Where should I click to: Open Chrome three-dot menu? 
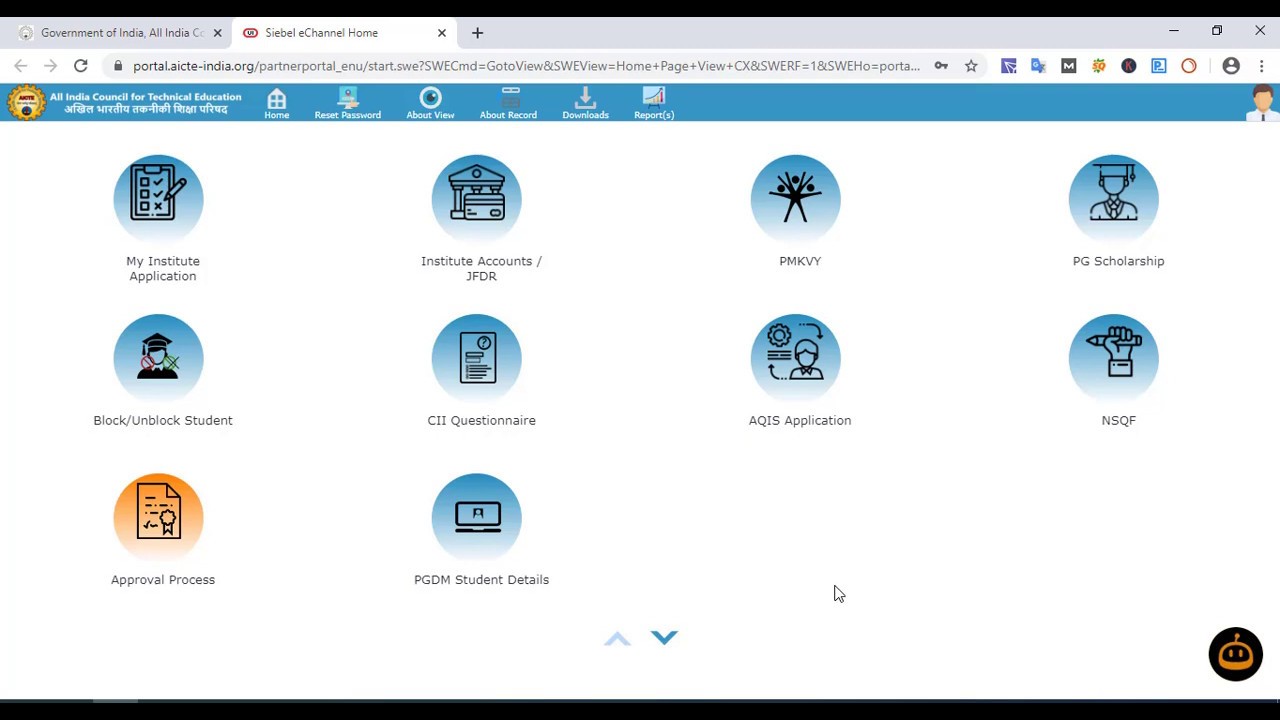(1261, 66)
